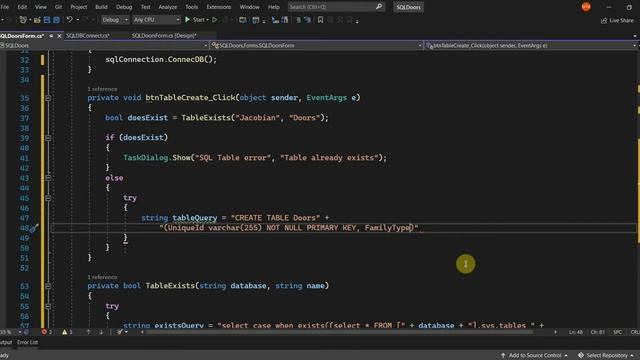Collapse the try block at line 45
640x360 pixels.
(48, 198)
